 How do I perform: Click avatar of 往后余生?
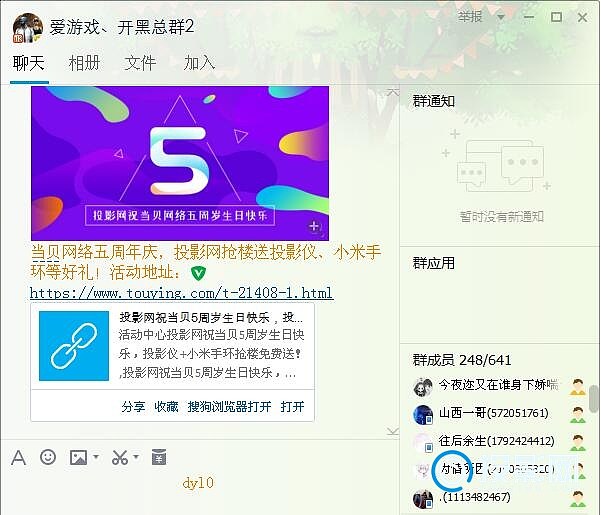click(423, 442)
